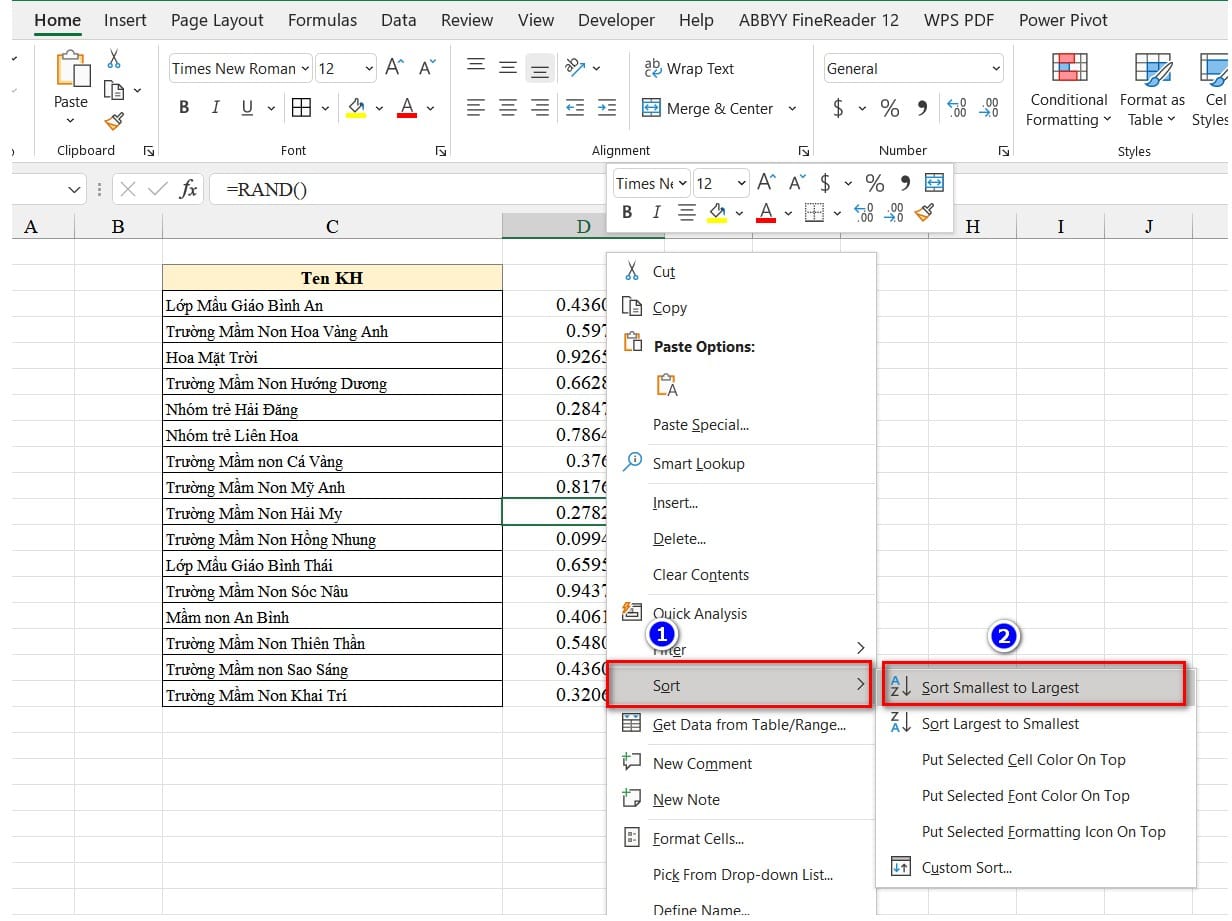Screen dimensions: 1232x921
Task: Click the Cut scissors icon in ribbon
Action: pos(114,59)
